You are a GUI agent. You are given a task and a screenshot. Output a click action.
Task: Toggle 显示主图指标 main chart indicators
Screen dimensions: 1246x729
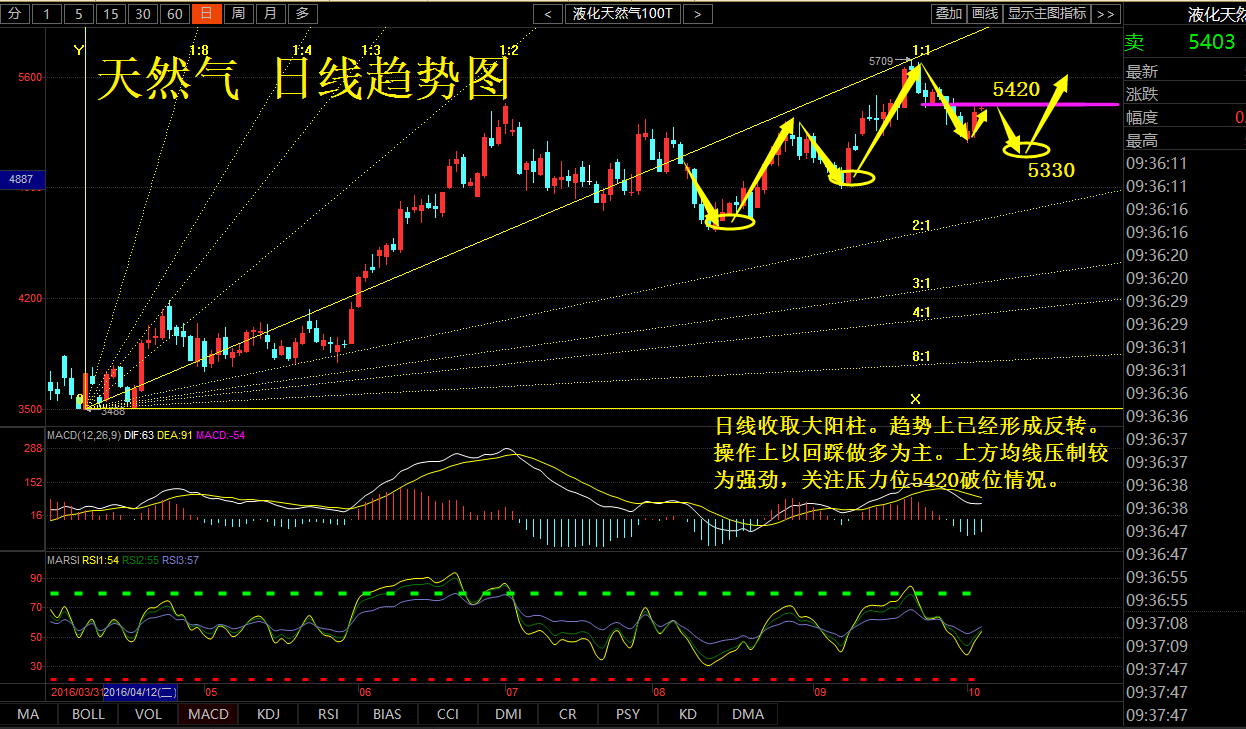(x=1046, y=13)
